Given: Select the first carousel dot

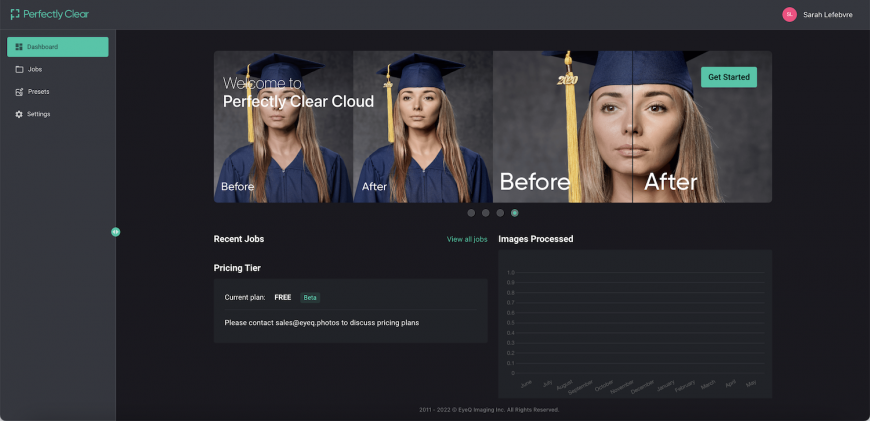Looking at the screenshot, I should pyautogui.click(x=471, y=213).
